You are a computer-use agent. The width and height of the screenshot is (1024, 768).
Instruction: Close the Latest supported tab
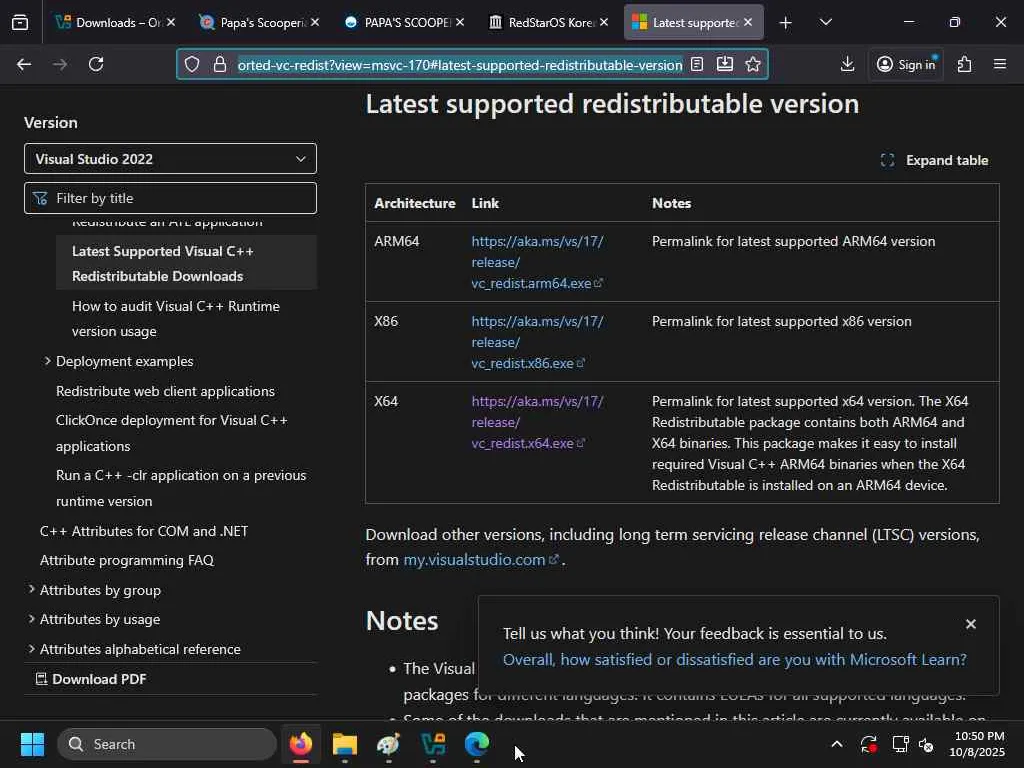pyautogui.click(x=748, y=22)
